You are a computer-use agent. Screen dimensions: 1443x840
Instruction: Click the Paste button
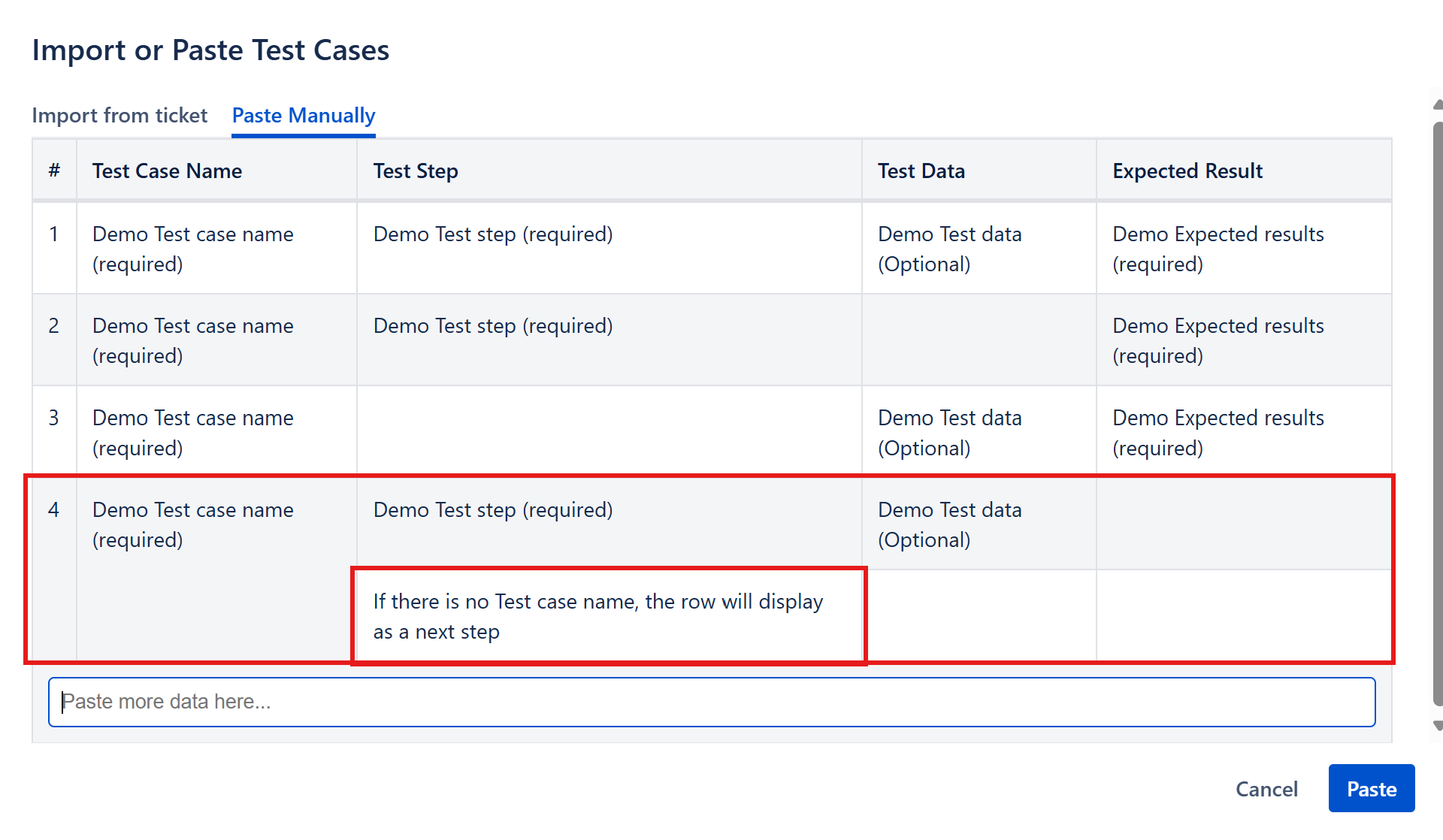[x=1371, y=789]
